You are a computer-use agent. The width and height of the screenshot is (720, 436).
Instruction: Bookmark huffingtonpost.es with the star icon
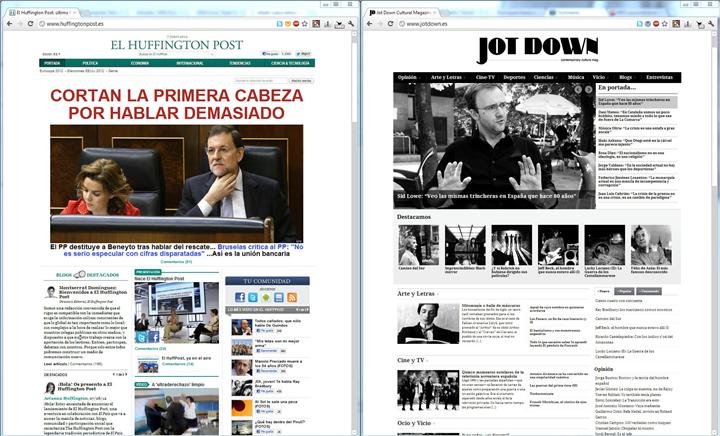click(x=304, y=24)
